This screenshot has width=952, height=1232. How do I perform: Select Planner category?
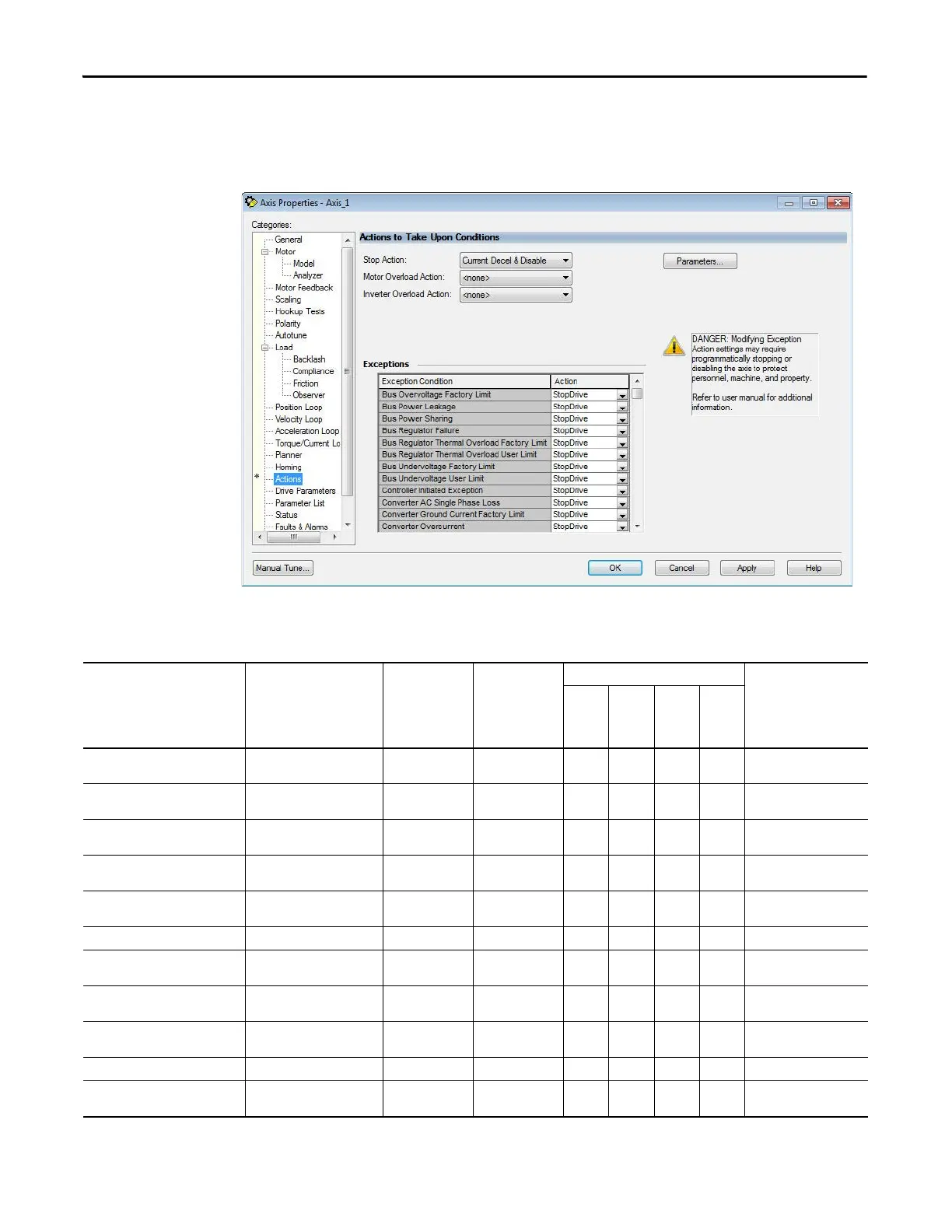click(x=289, y=455)
